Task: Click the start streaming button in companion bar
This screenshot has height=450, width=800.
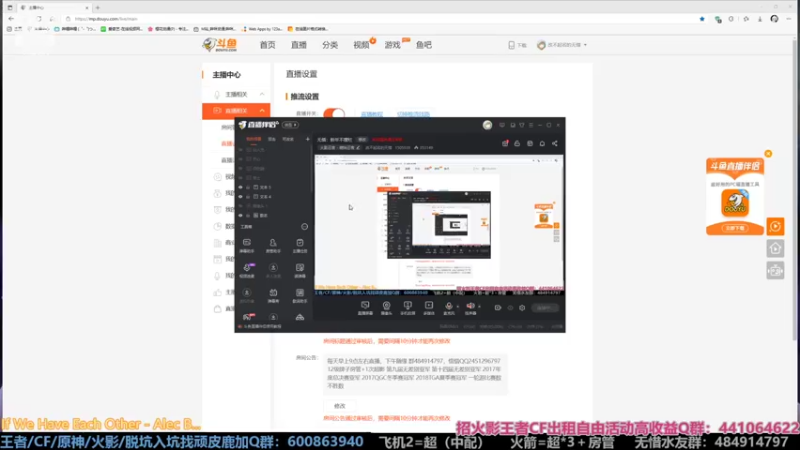Action: pos(545,308)
